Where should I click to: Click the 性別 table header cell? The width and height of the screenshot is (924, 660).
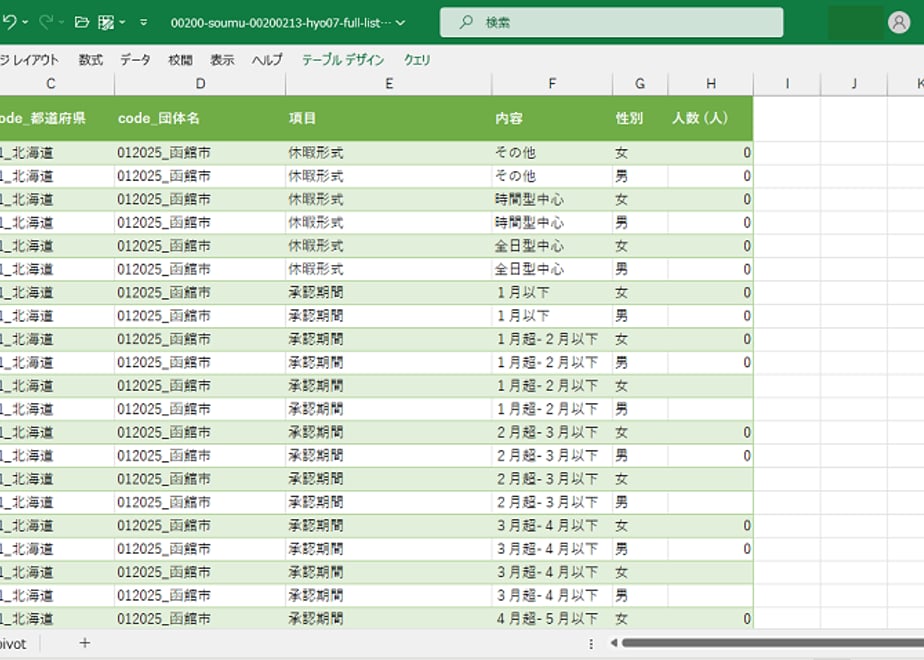tap(640, 118)
